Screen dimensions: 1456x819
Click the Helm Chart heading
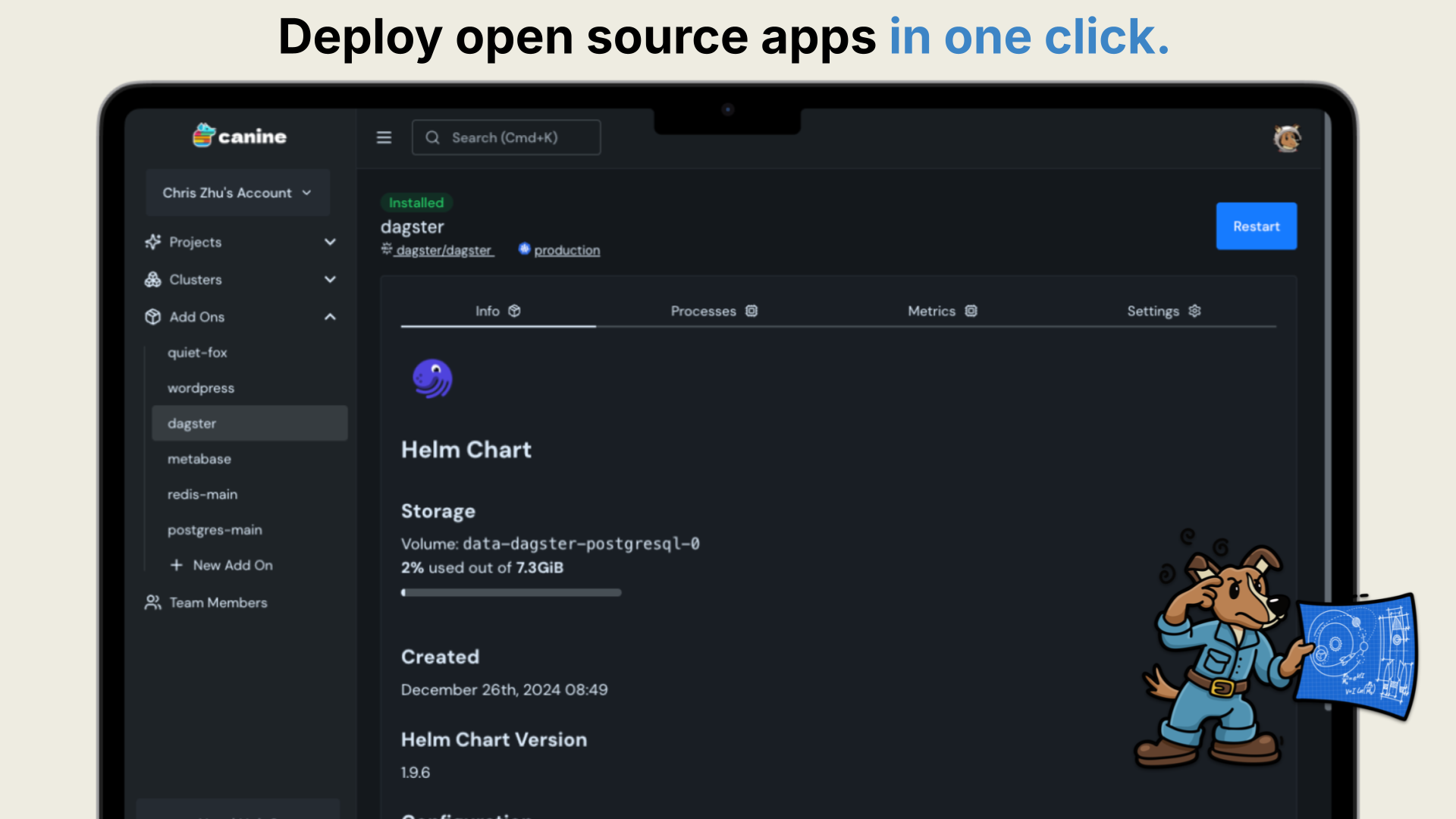[x=466, y=450]
